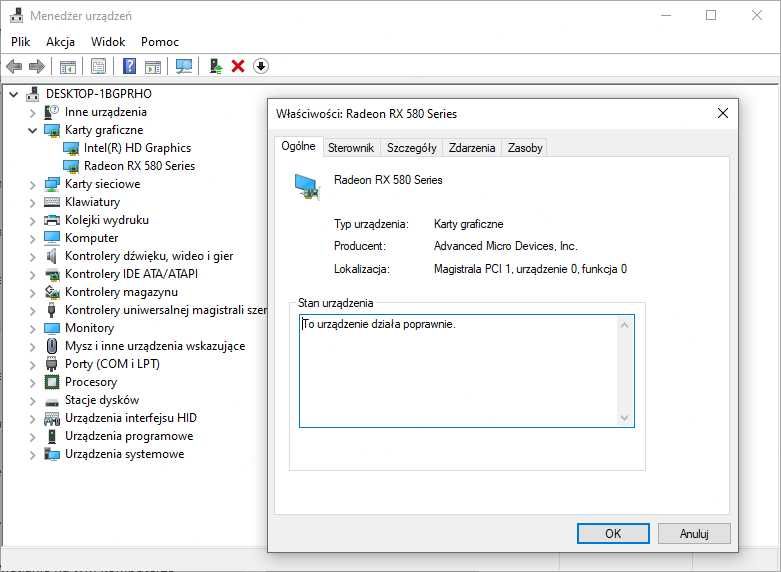781x572 pixels.
Task: Collapse the DESKTOP-1BGPRHO root node
Action: click(13, 94)
